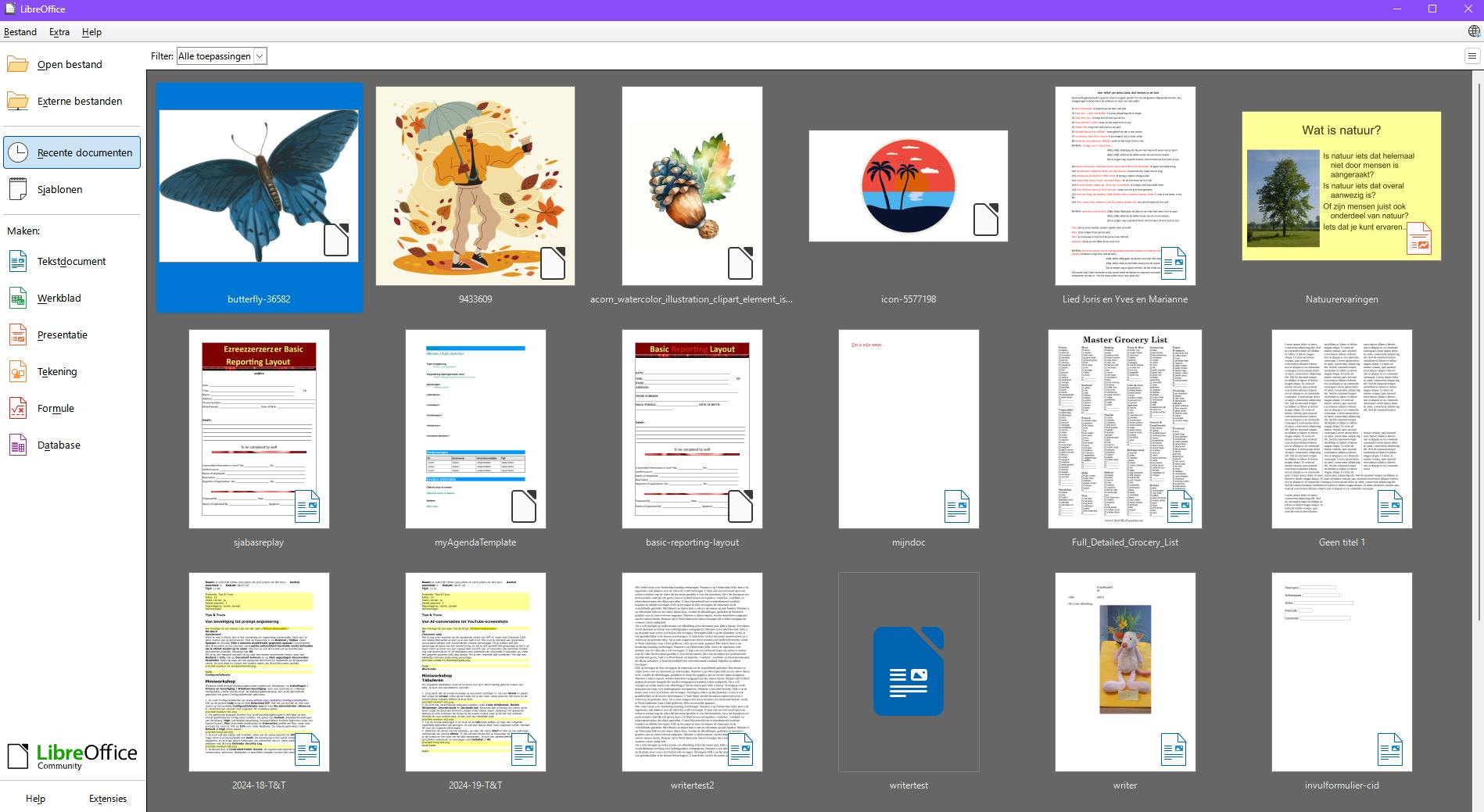Click the Help button at the sidebar bottom
Viewport: 1484px width, 812px height.
pyautogui.click(x=35, y=798)
